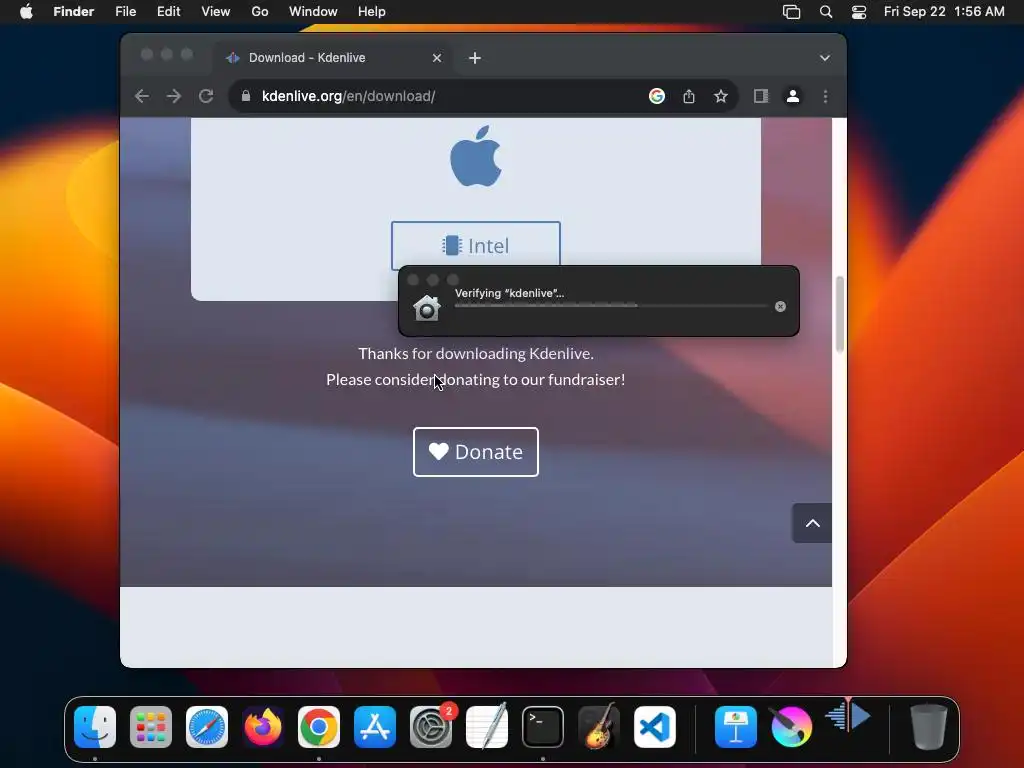Open the Go menu
Image resolution: width=1024 pixels, height=768 pixels.
pyautogui.click(x=260, y=12)
